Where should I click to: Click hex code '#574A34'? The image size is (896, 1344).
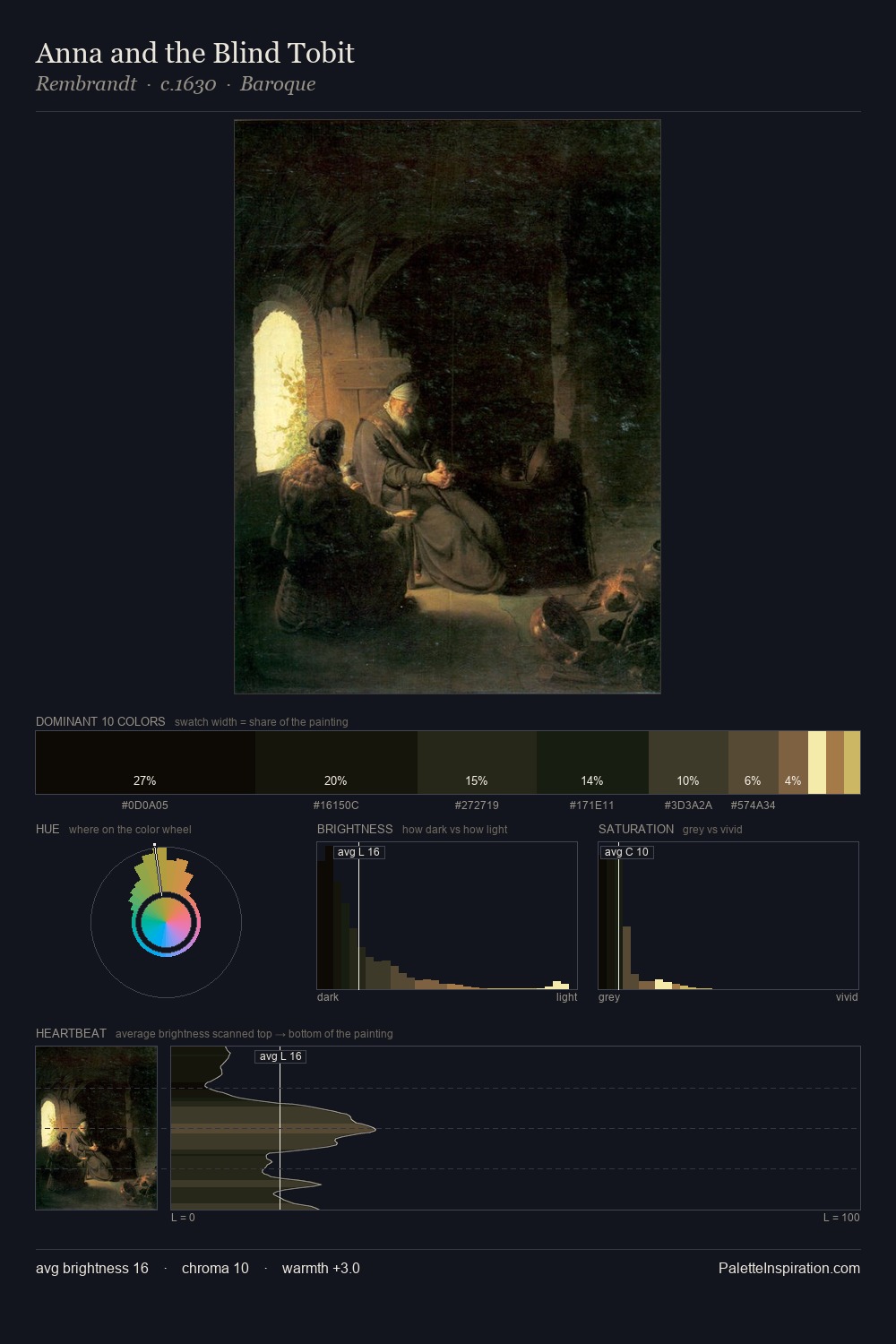point(754,806)
